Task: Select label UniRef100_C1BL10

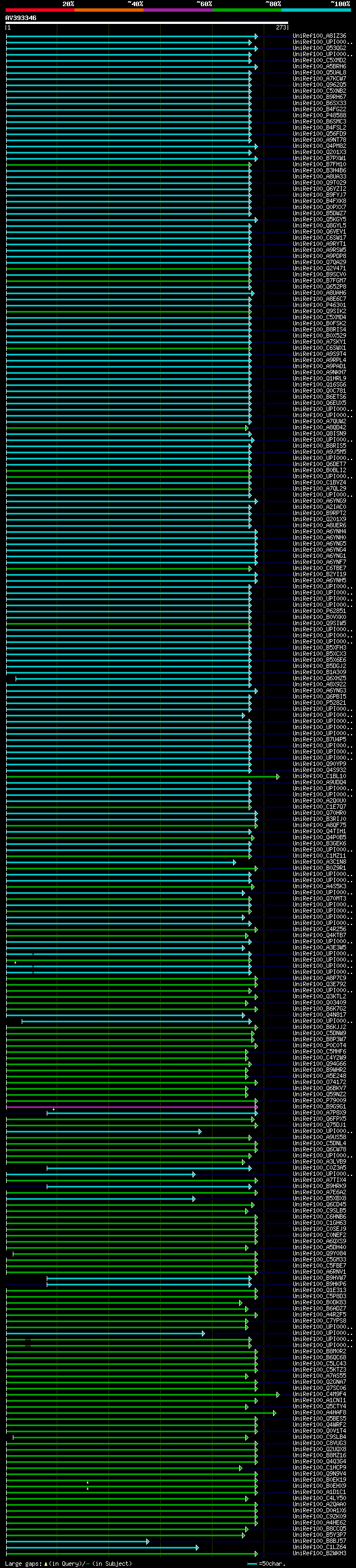Action: tap(319, 776)
